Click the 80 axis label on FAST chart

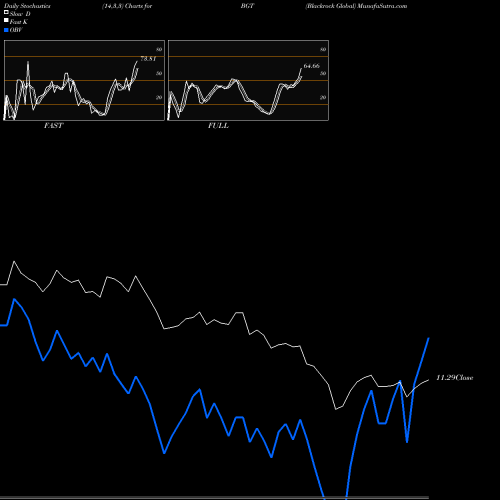pyautogui.click(x=159, y=49)
